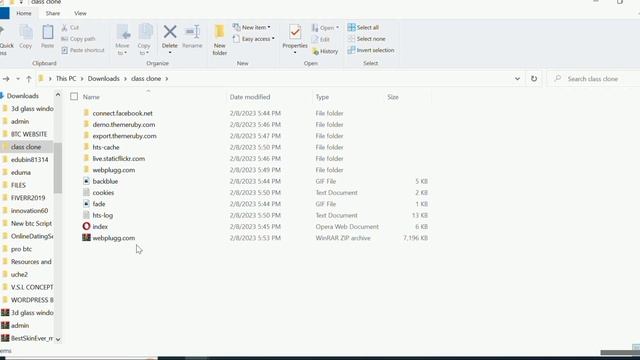Open the recent locations dropdown arrow
The image size is (640, 360).
(18, 78)
